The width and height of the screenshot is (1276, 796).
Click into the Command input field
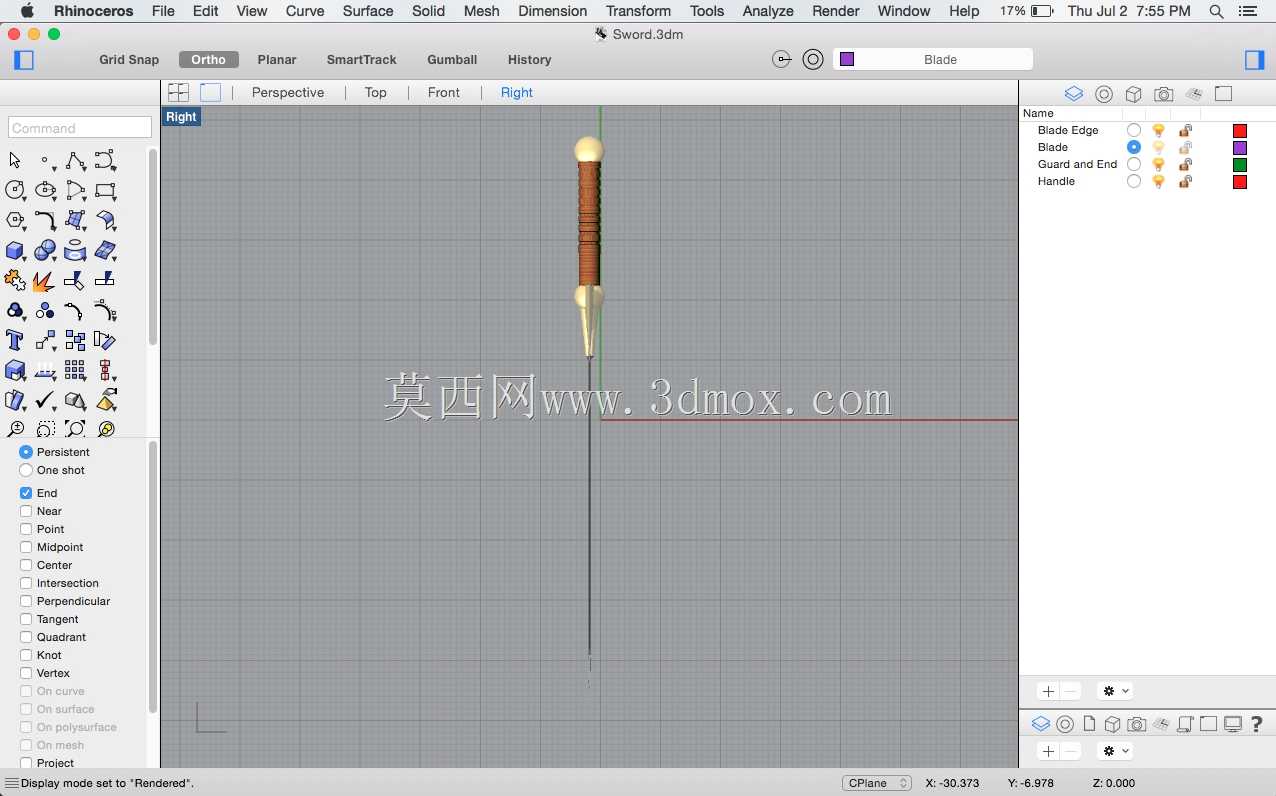(80, 128)
